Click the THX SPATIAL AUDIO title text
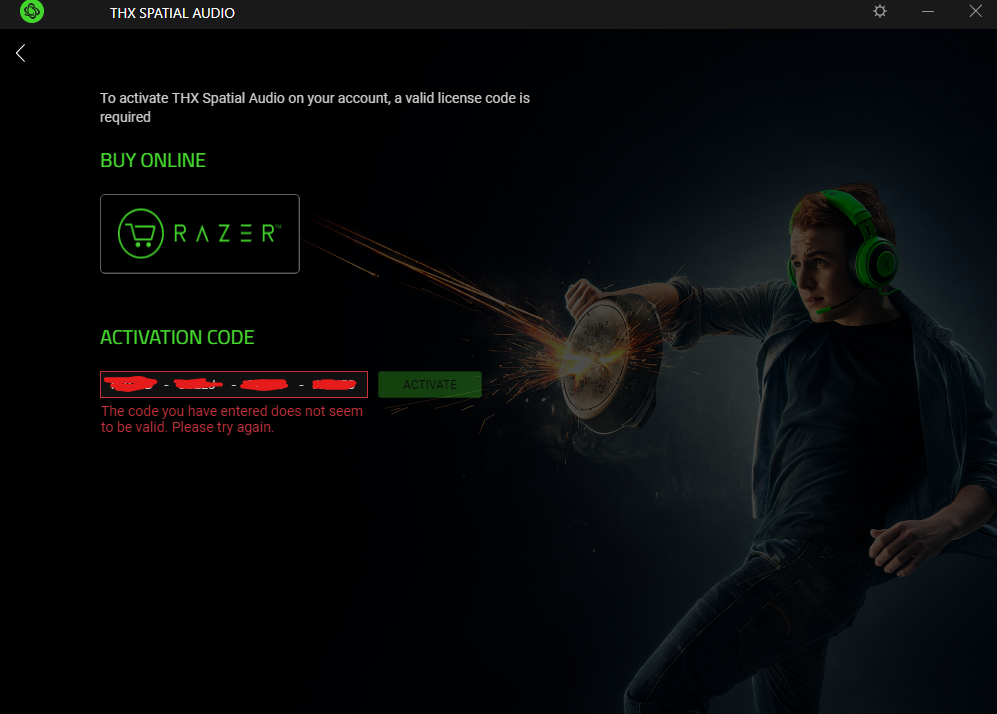This screenshot has width=997, height=714. coord(172,13)
